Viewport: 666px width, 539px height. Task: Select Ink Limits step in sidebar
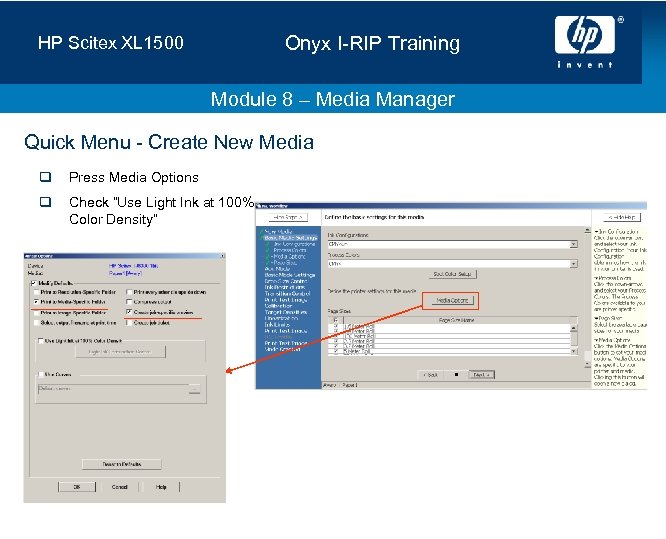tap(277, 325)
